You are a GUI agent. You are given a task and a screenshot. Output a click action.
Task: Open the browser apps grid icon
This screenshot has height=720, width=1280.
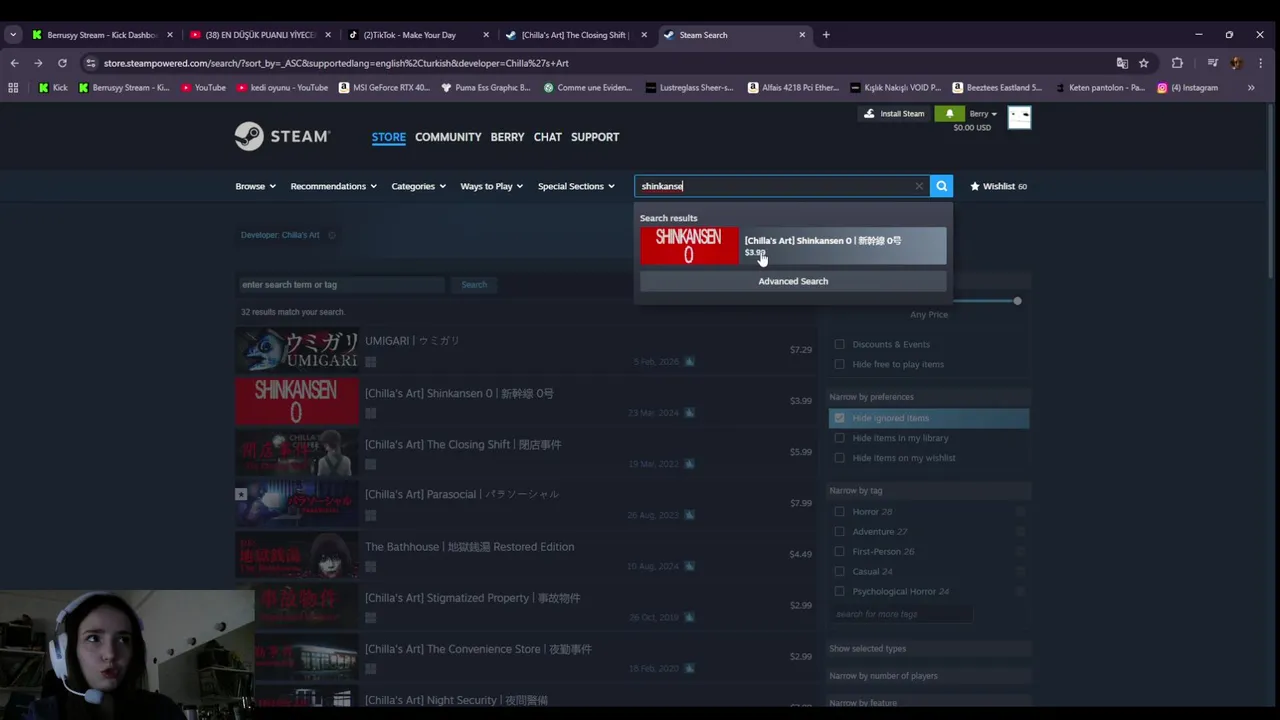[13, 88]
